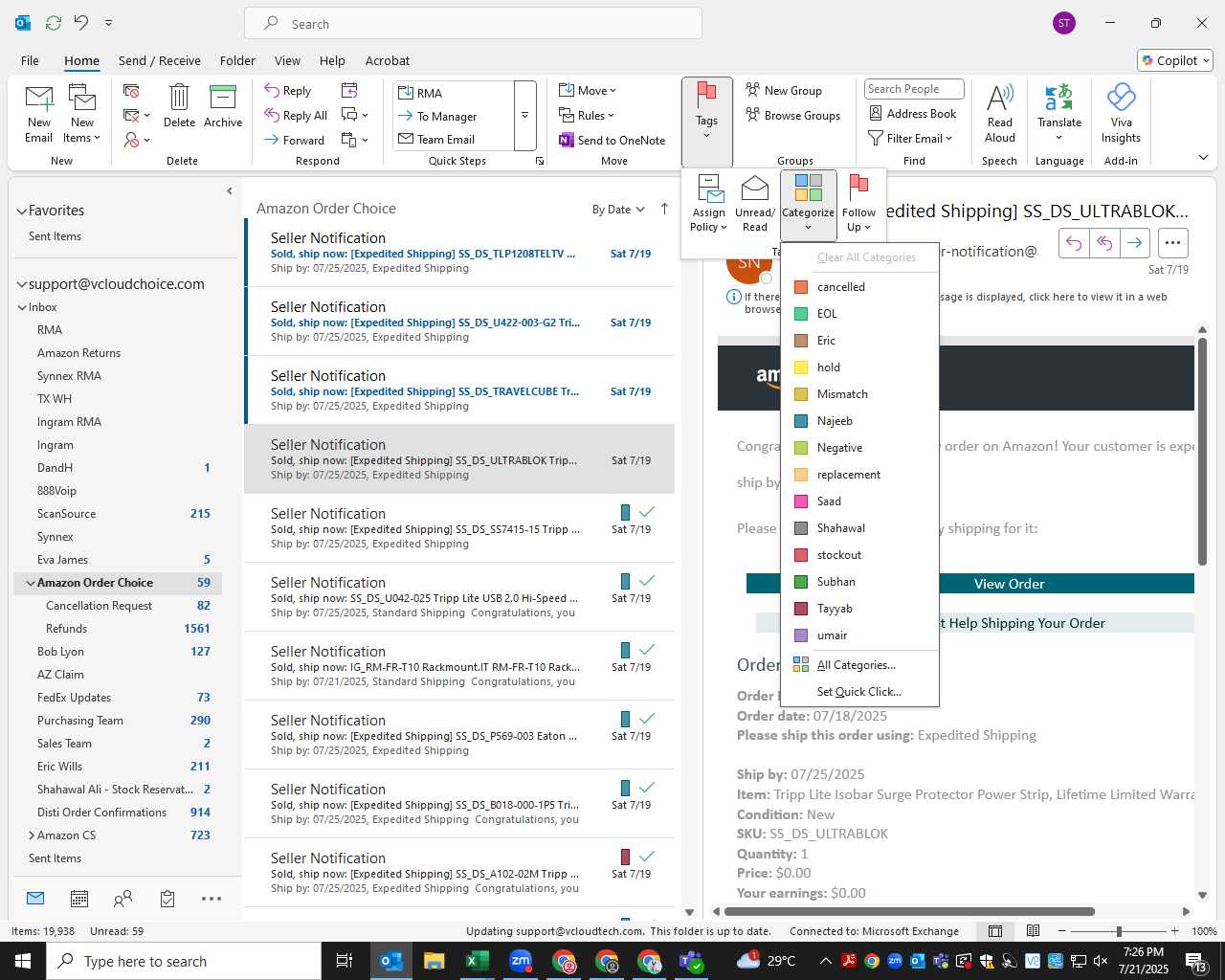The height and width of the screenshot is (980, 1225).
Task: Click the Browse Groups icon
Action: (x=753, y=115)
